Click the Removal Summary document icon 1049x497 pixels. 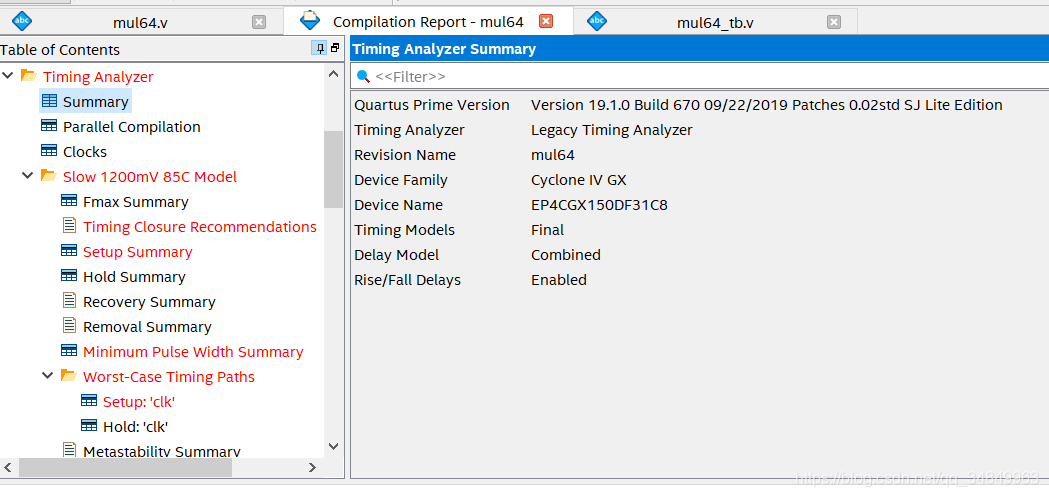pos(70,326)
